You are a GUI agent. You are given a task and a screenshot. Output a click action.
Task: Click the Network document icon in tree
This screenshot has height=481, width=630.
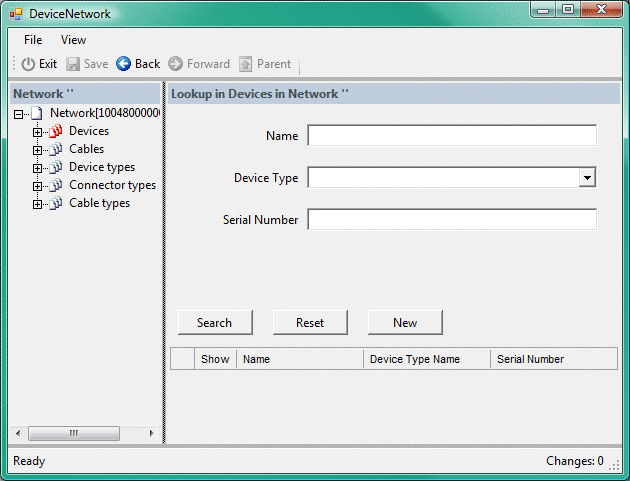tap(37, 113)
